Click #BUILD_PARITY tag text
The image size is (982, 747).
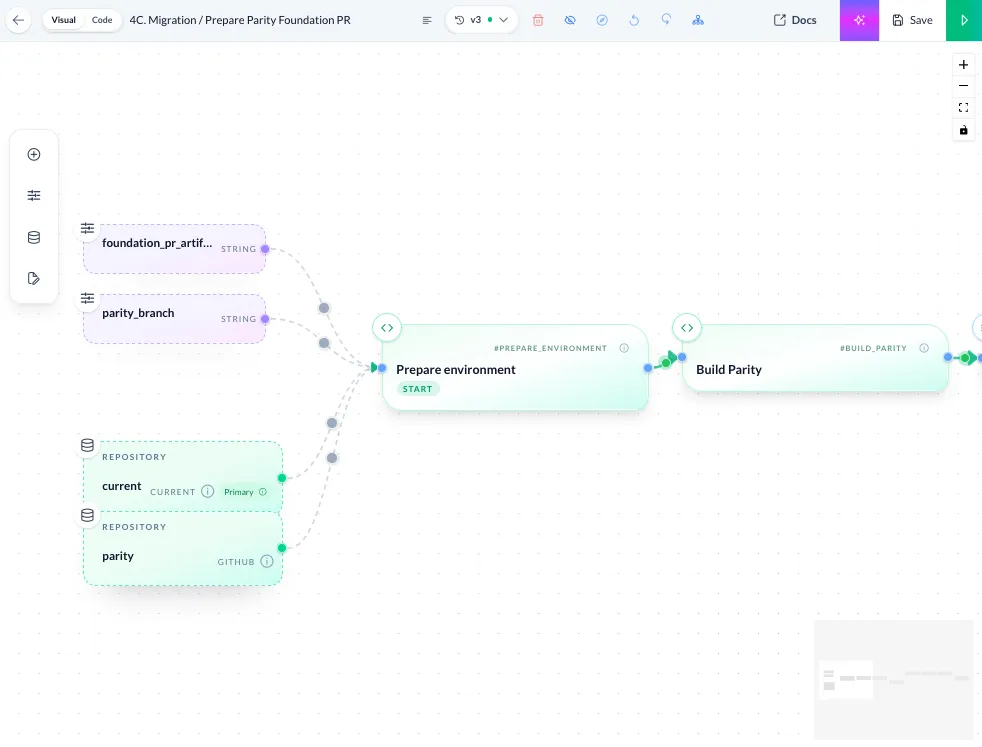(x=873, y=348)
